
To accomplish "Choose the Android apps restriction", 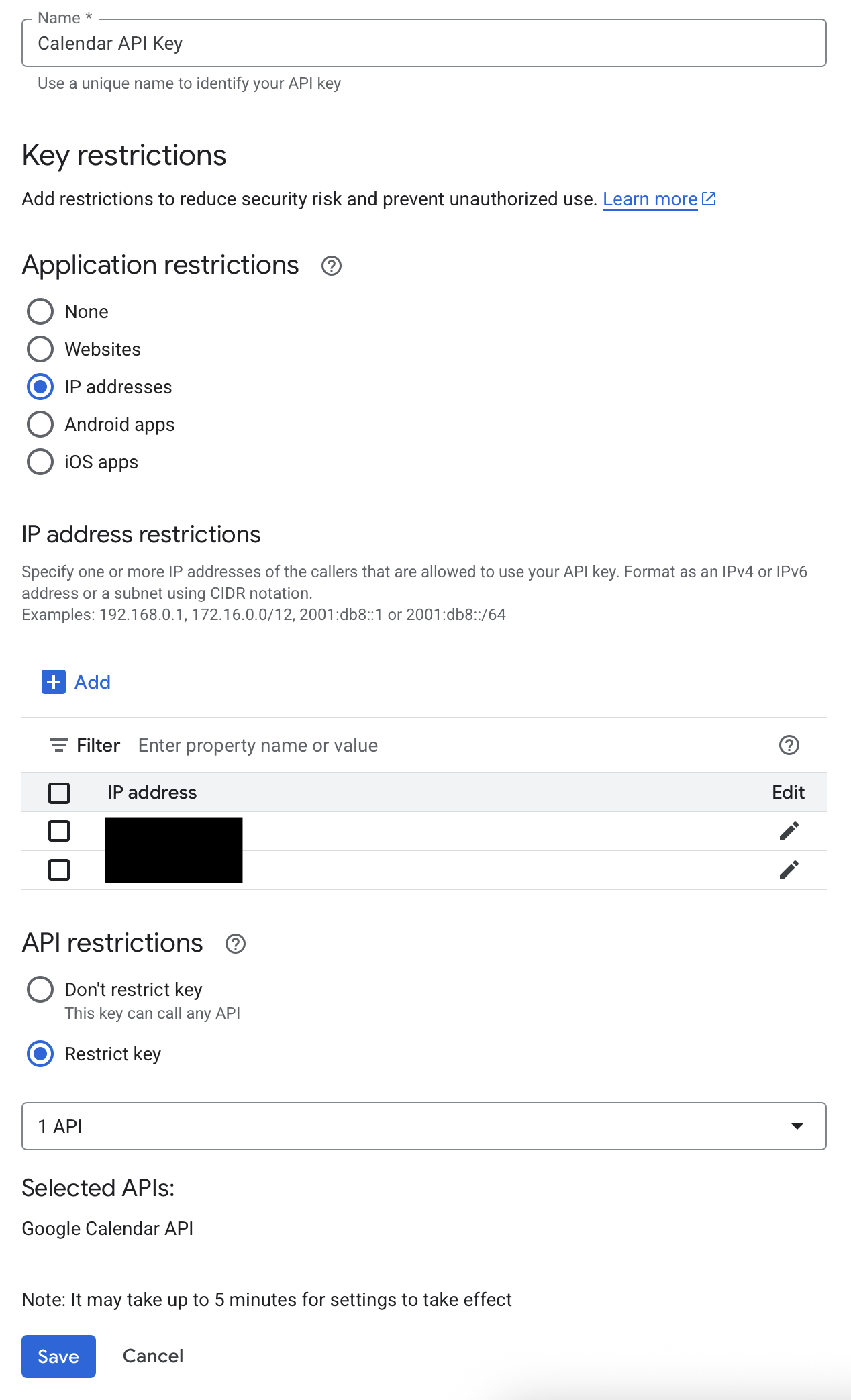I will [x=40, y=424].
